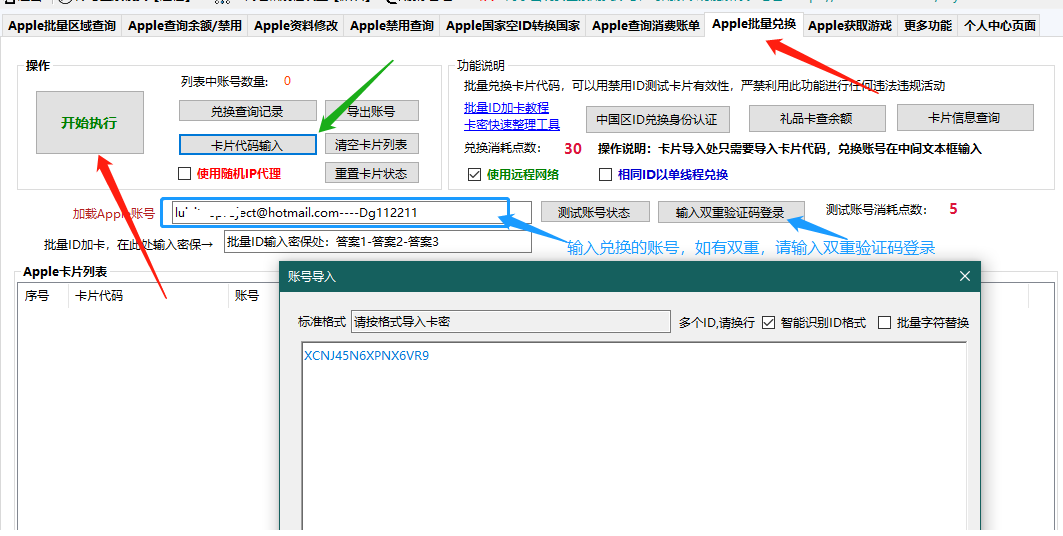Click the 账号 column header

[x=247, y=295]
